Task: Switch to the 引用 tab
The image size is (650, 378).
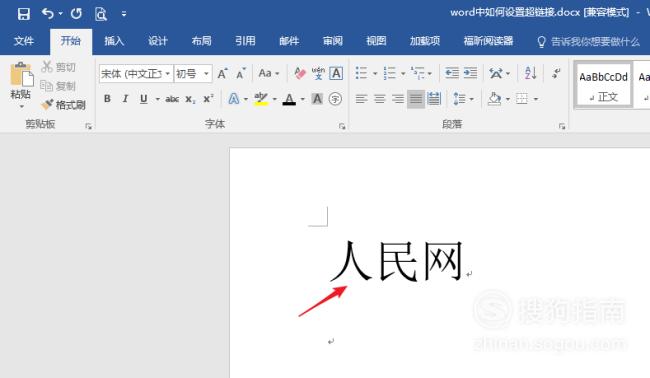Action: pyautogui.click(x=245, y=41)
